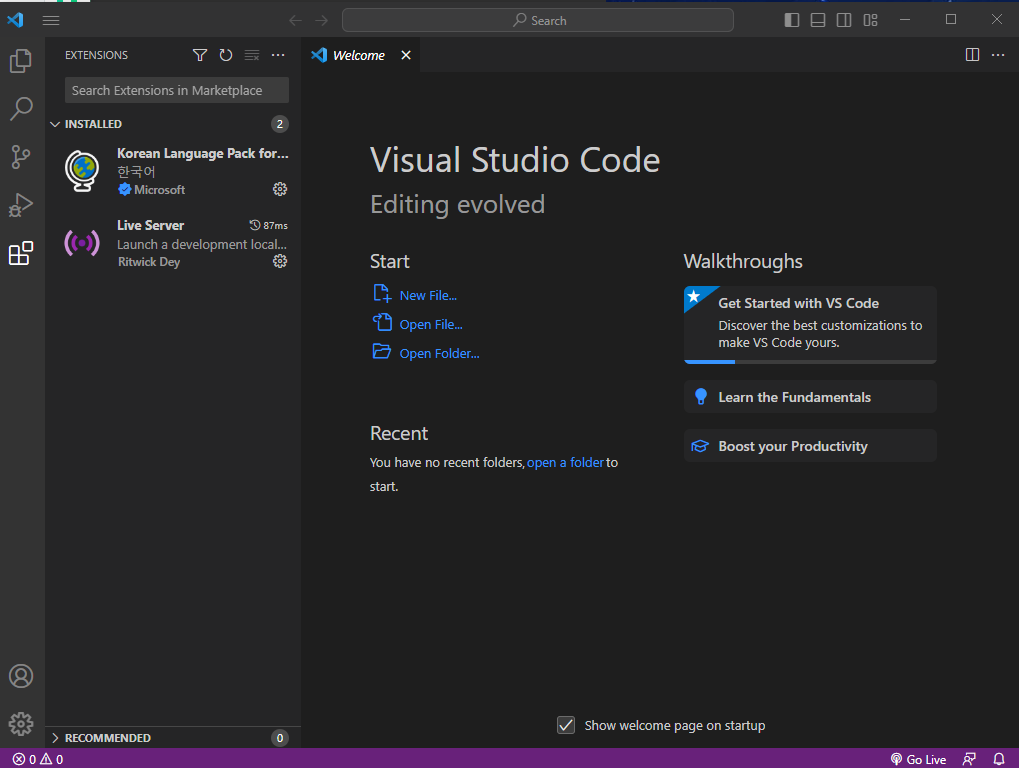
Task: Click Go Live in the status bar
Action: (x=918, y=759)
